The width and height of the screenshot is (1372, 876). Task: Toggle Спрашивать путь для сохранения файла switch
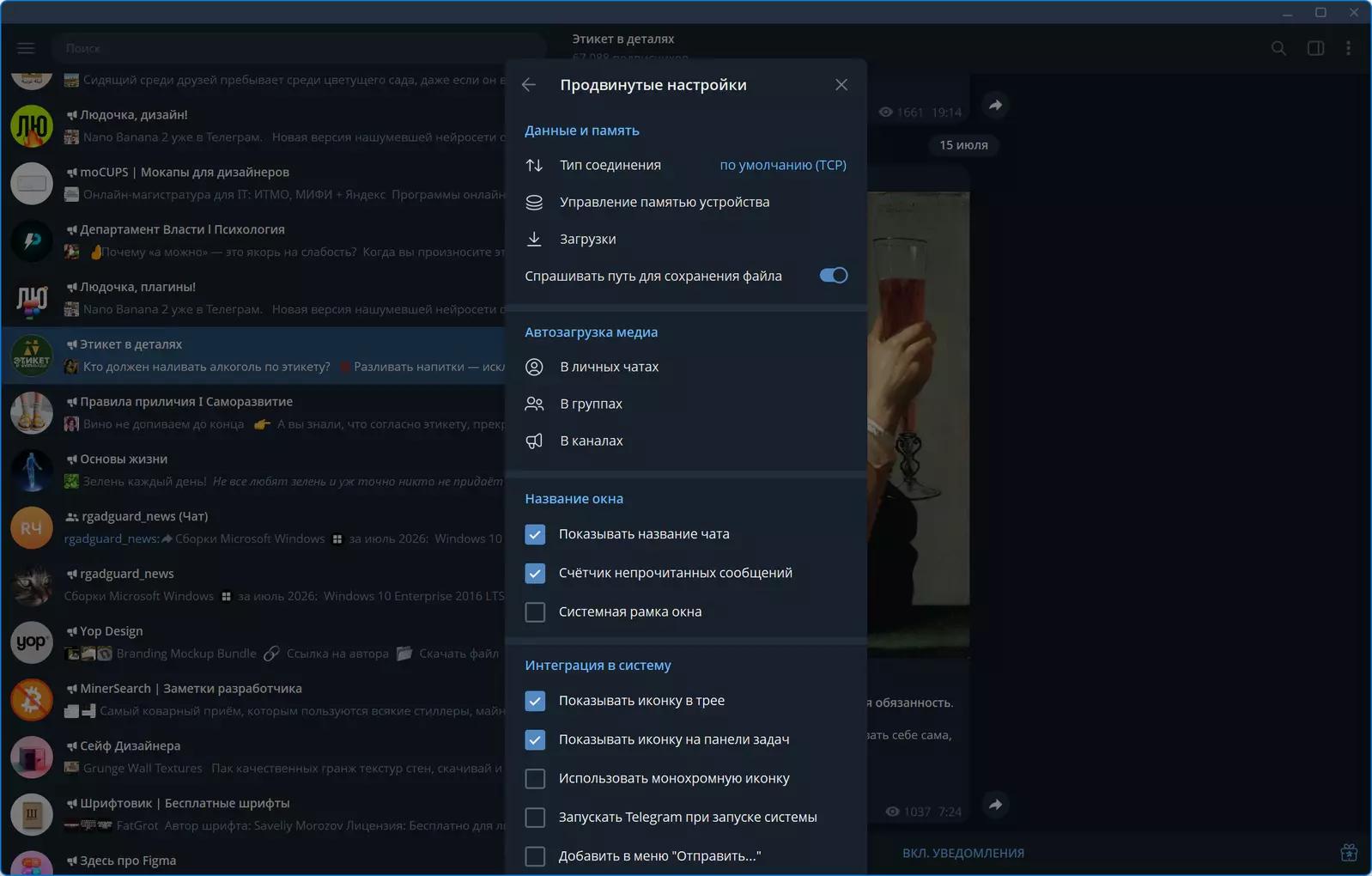pyautogui.click(x=833, y=276)
